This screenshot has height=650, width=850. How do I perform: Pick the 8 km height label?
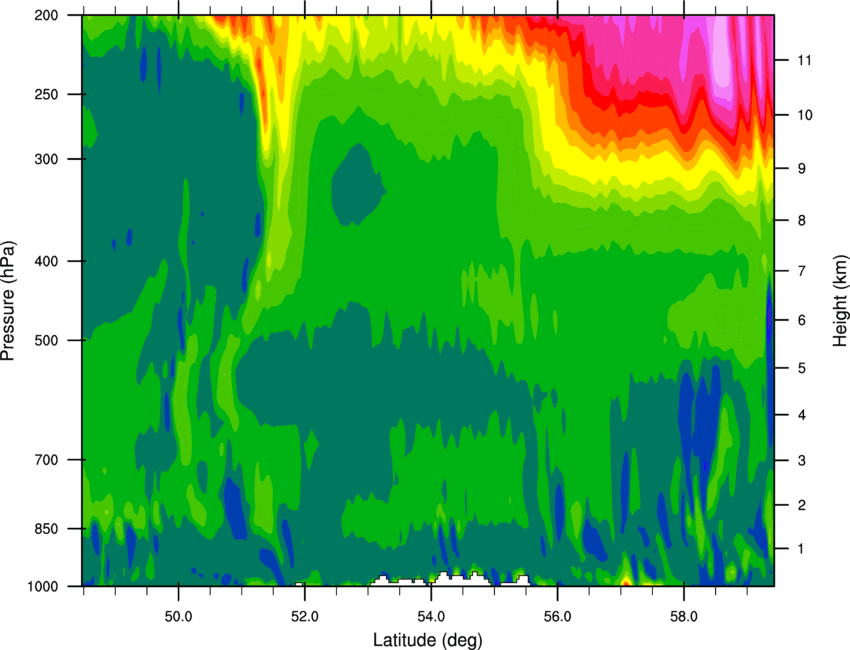point(801,220)
